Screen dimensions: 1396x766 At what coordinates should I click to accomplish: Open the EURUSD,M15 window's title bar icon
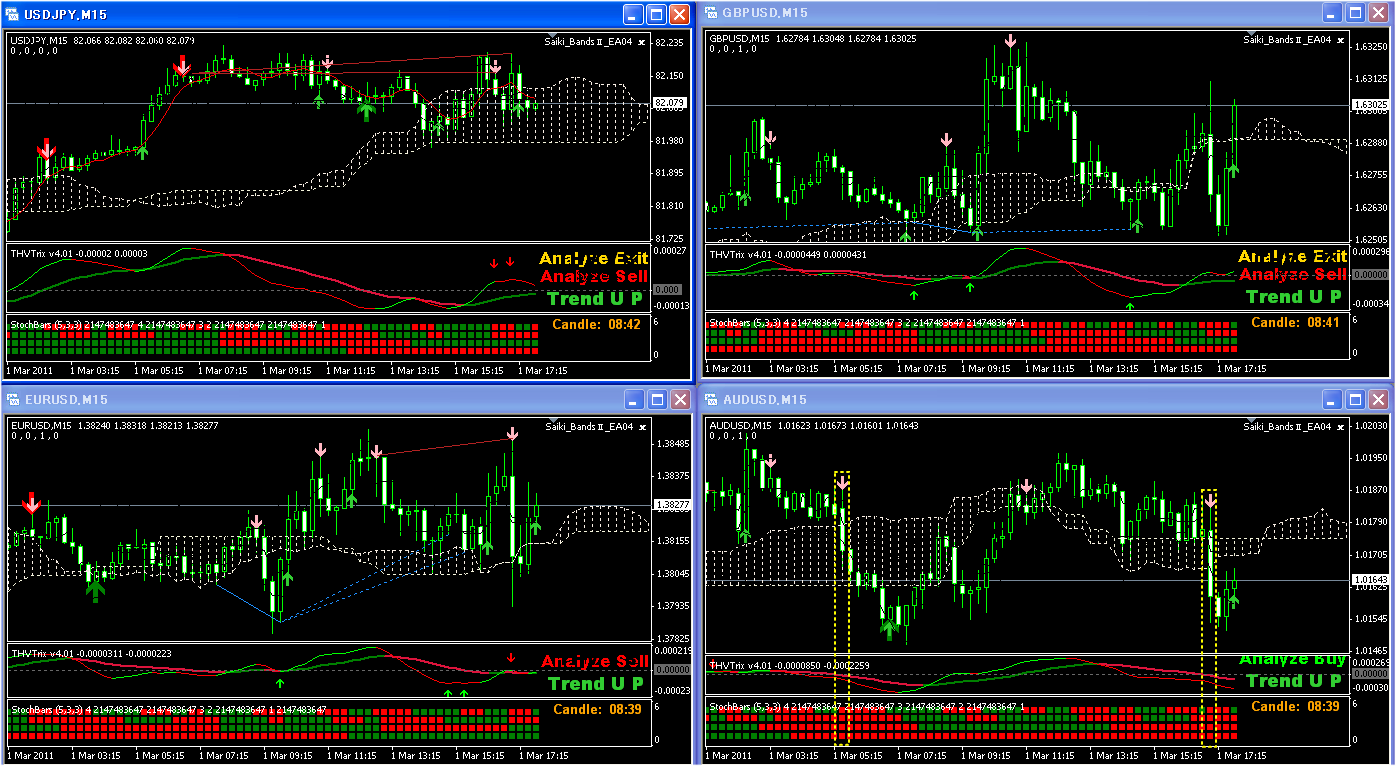pyautogui.click(x=13, y=400)
